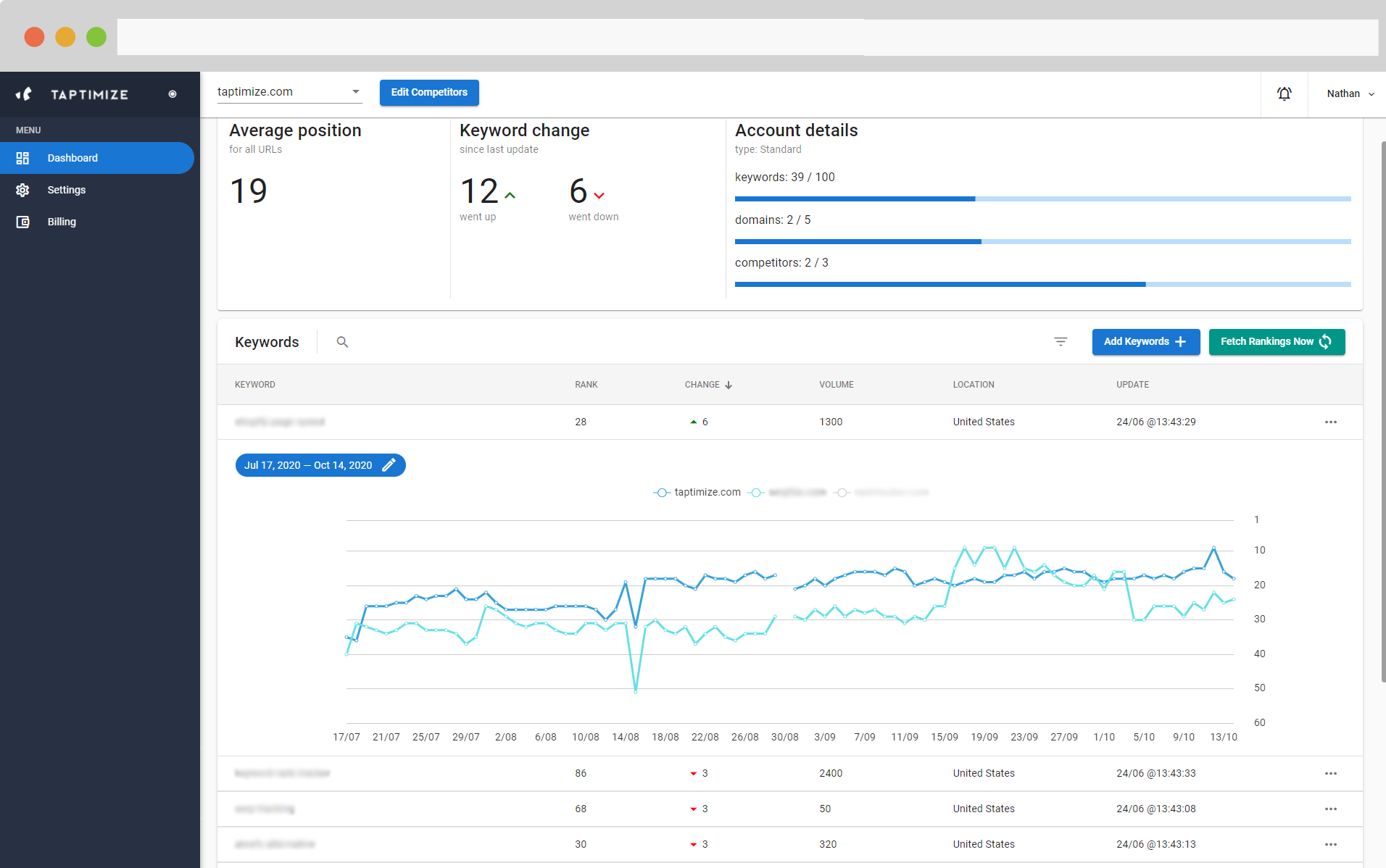This screenshot has width=1386, height=868.
Task: Click the Settings gear icon
Action: point(22,190)
